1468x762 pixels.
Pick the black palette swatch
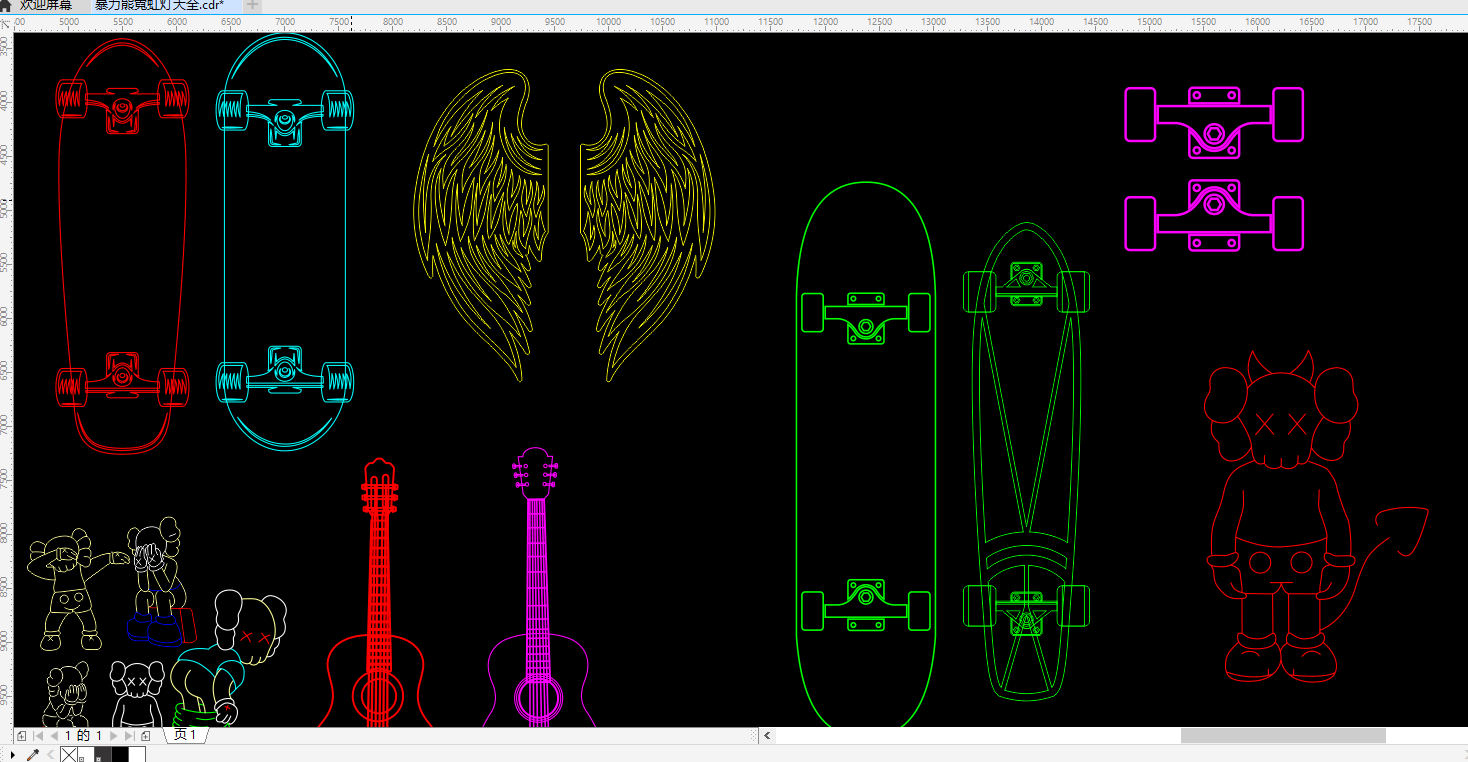(120, 755)
